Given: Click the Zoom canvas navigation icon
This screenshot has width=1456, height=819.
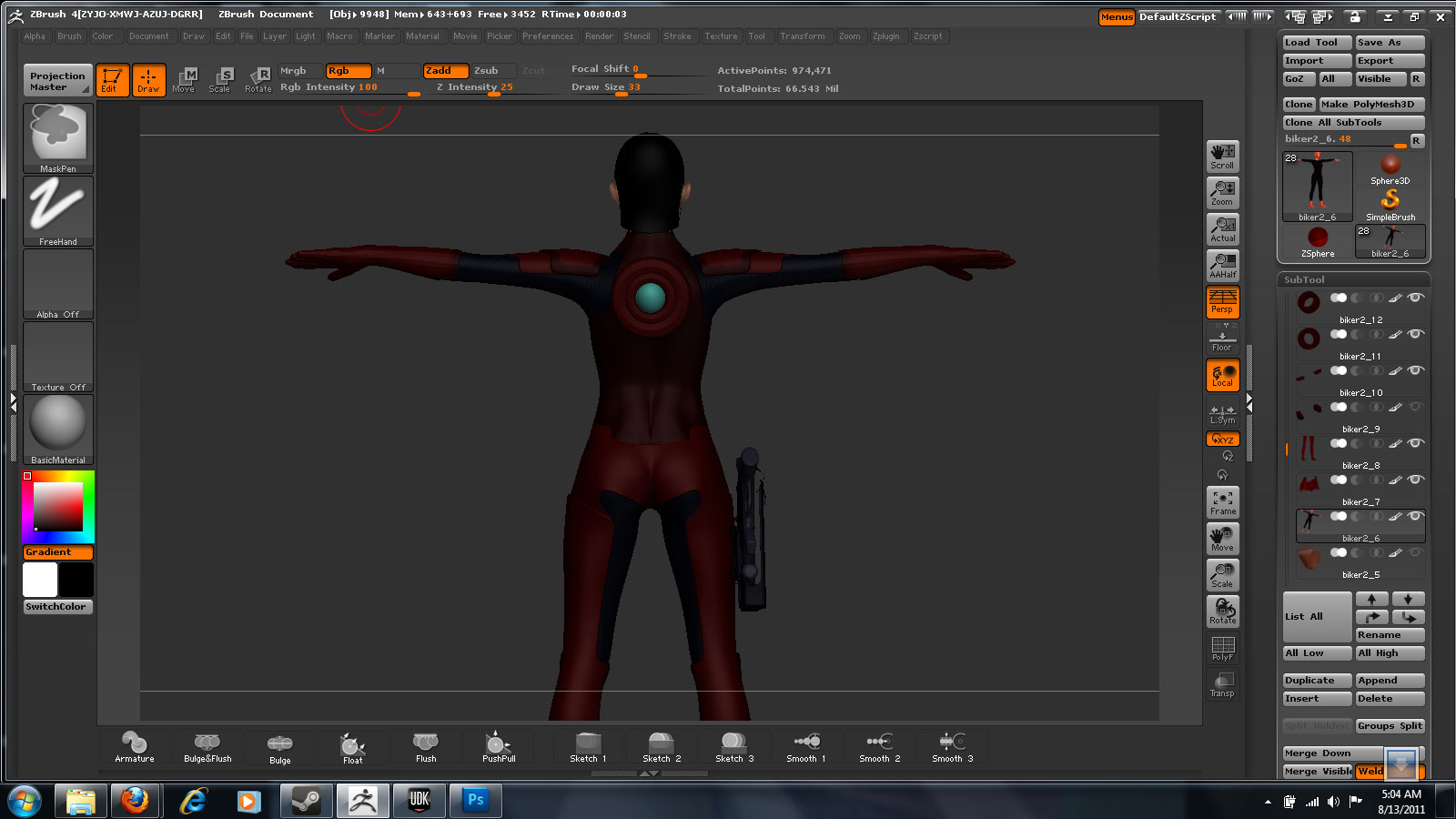Looking at the screenshot, I should [1222, 193].
